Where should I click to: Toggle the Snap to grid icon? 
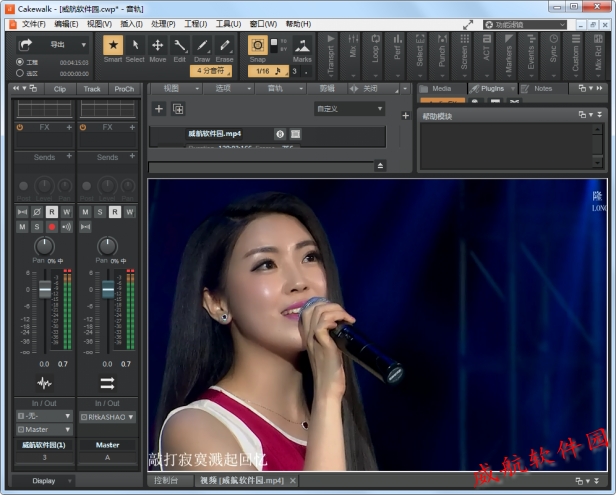258,46
